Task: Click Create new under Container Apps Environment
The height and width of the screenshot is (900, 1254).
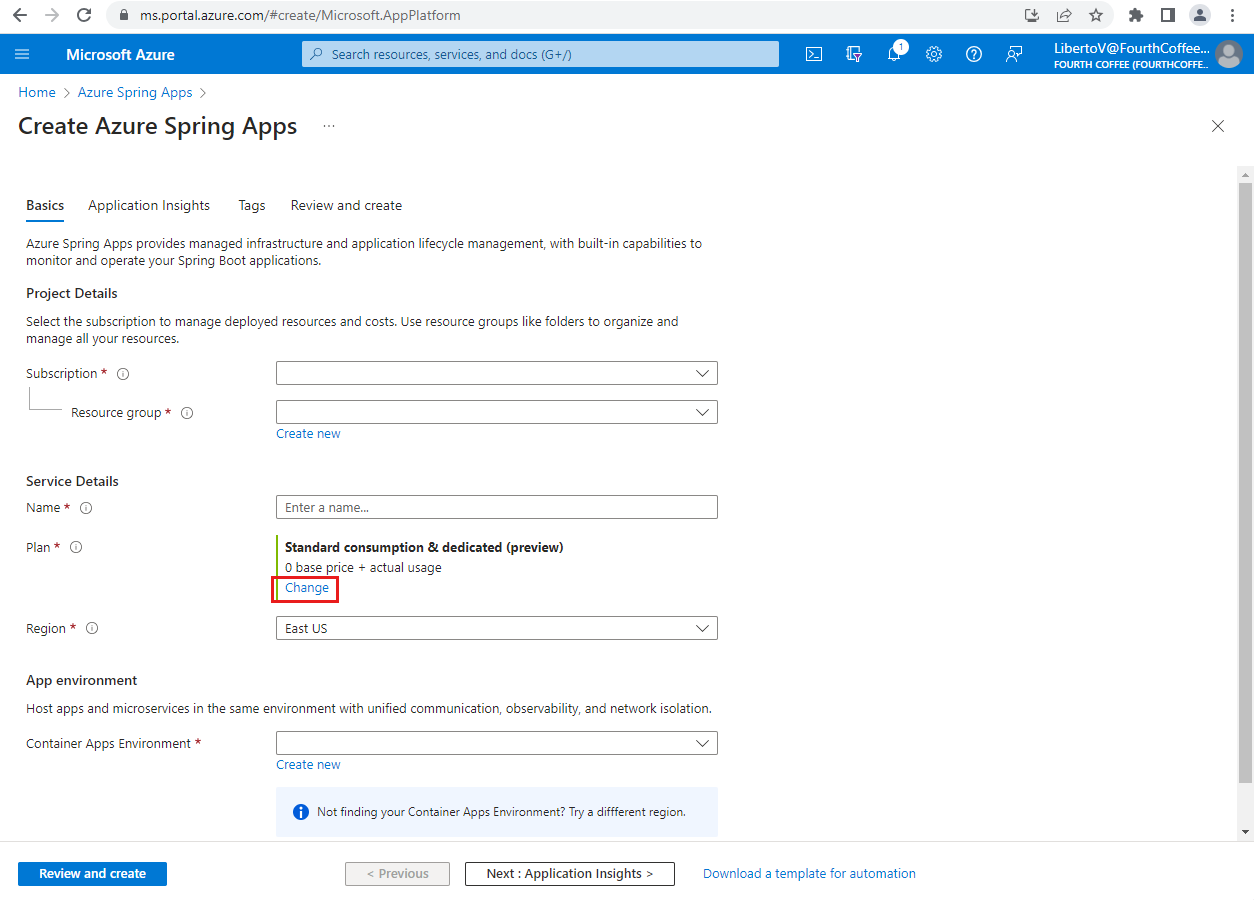Action: tap(308, 765)
